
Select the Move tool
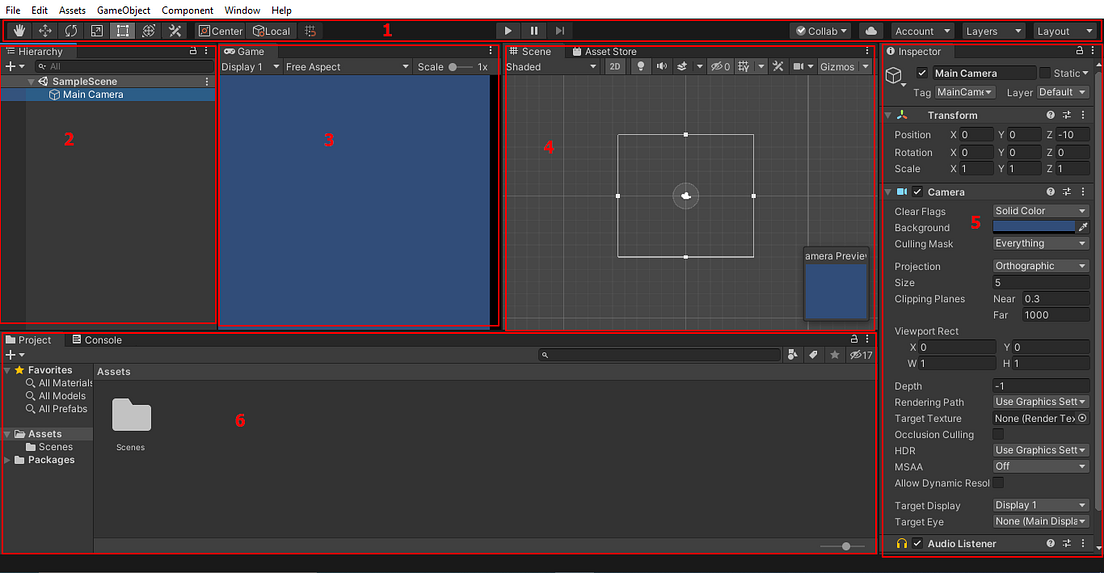click(x=45, y=31)
